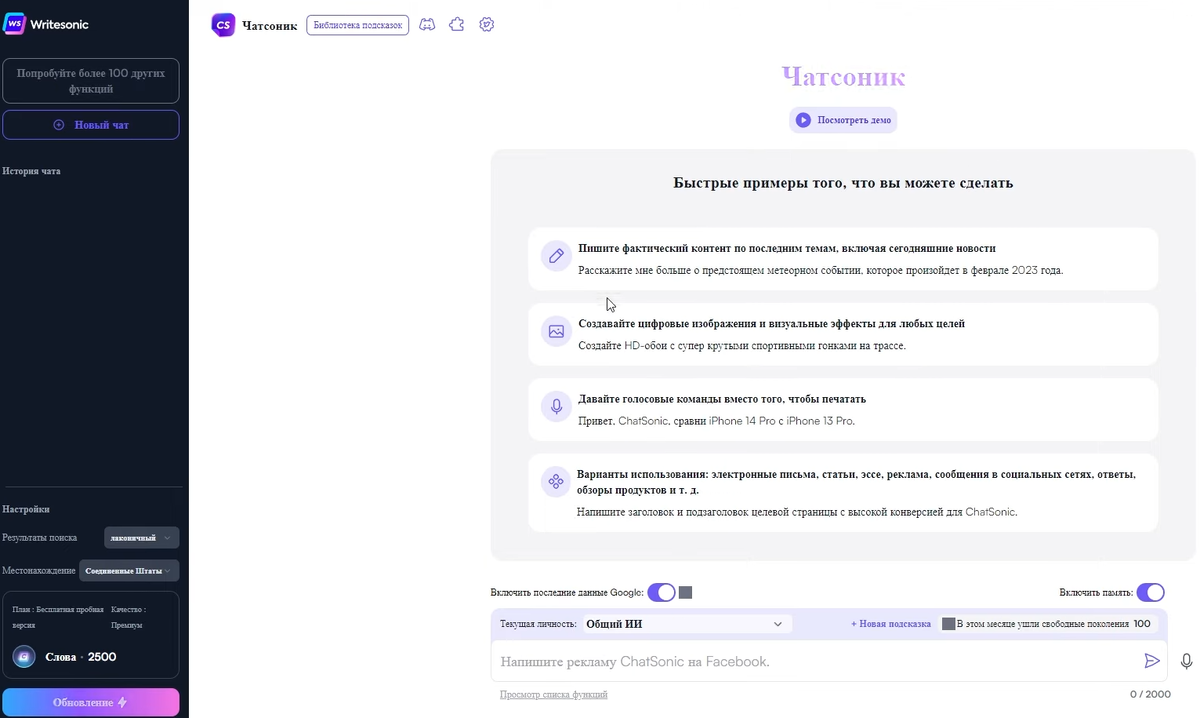The height and width of the screenshot is (718, 1200).
Task: Click the puzzle extension icon
Action: tap(457, 24)
